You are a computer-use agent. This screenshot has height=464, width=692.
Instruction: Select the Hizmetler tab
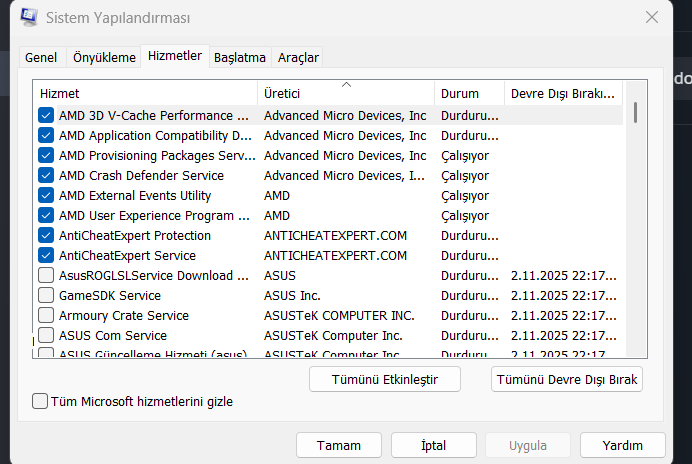pyautogui.click(x=175, y=56)
